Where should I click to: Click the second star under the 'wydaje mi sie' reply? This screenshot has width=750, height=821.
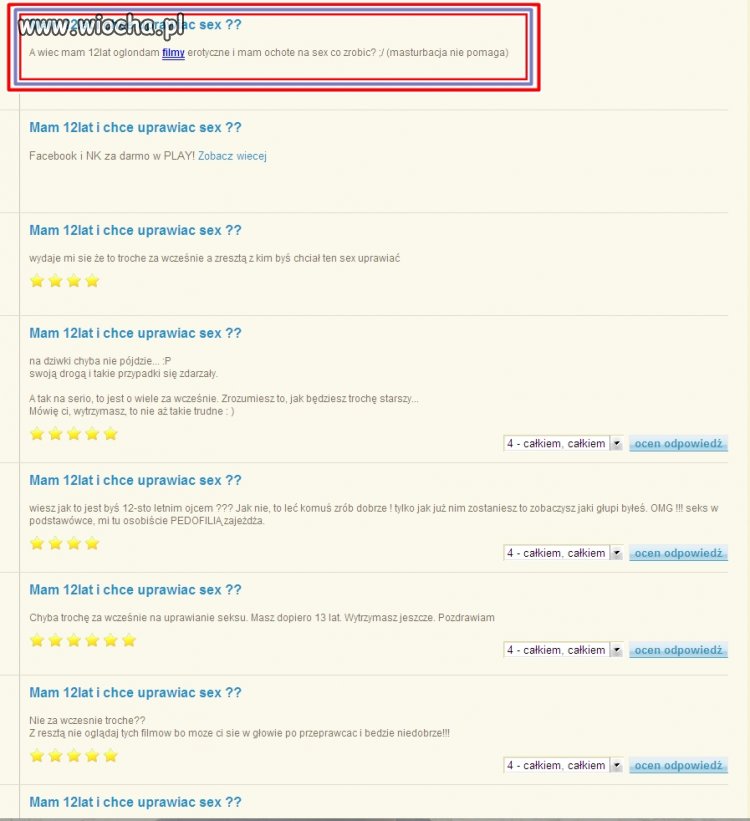coord(56,281)
